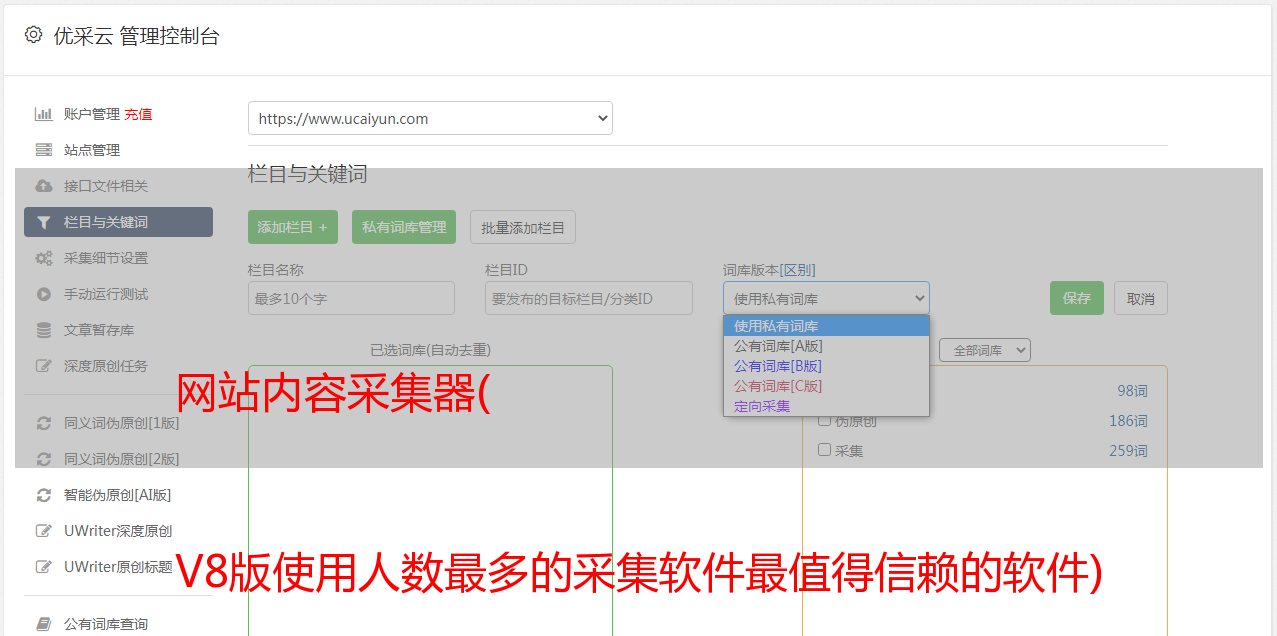The image size is (1277, 636).
Task: Choose 公有词库[B版] from the list
Action: click(x=778, y=366)
